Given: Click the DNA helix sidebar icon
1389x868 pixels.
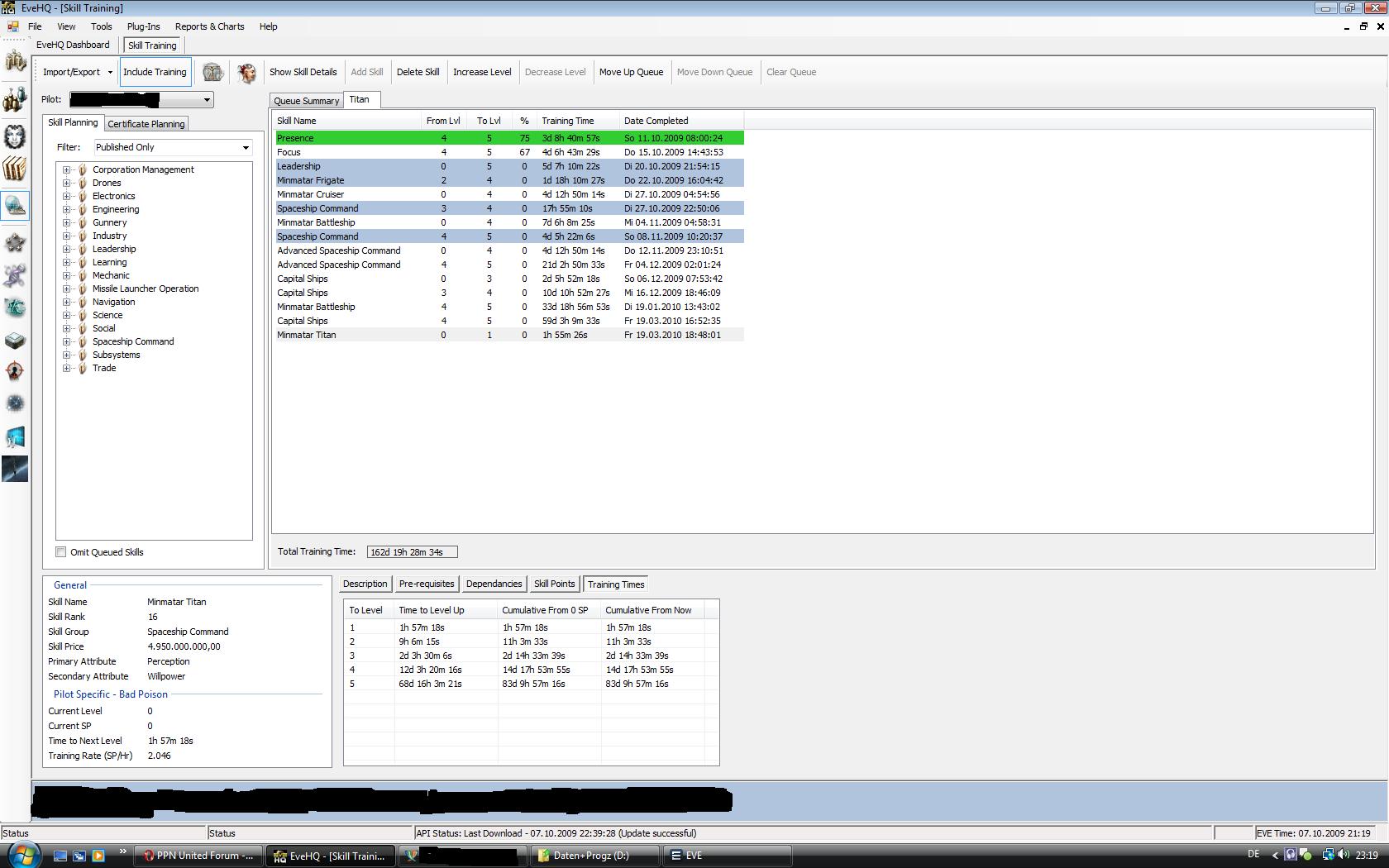Looking at the screenshot, I should pyautogui.click(x=15, y=275).
